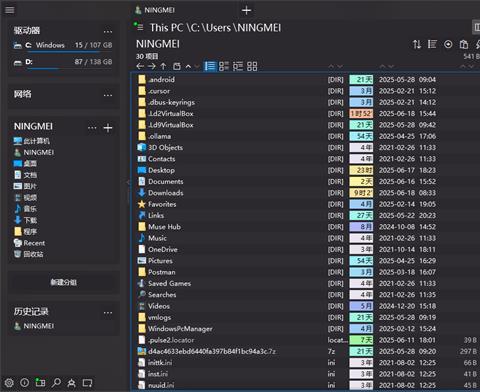The width and height of the screenshot is (480, 392).
Task: Open the 历史记录 three-dot menu
Action: coord(108,313)
